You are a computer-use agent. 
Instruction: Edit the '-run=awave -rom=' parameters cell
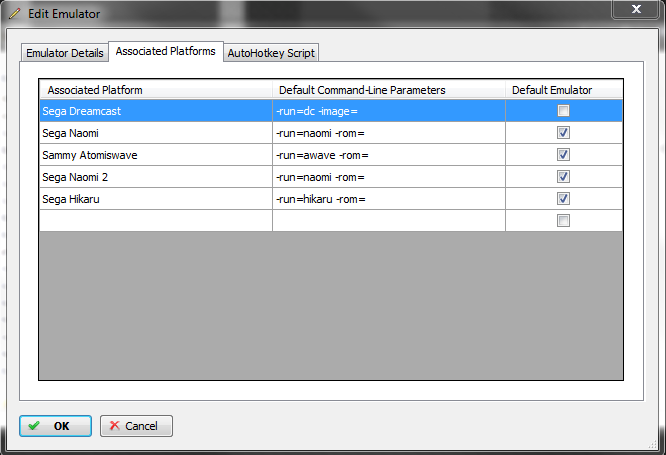tap(389, 155)
